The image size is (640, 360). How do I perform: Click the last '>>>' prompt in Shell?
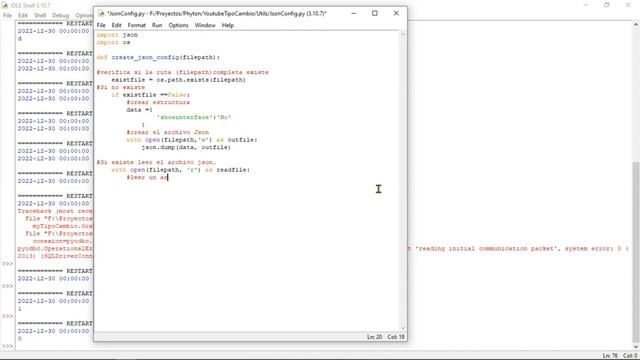coord(7,347)
